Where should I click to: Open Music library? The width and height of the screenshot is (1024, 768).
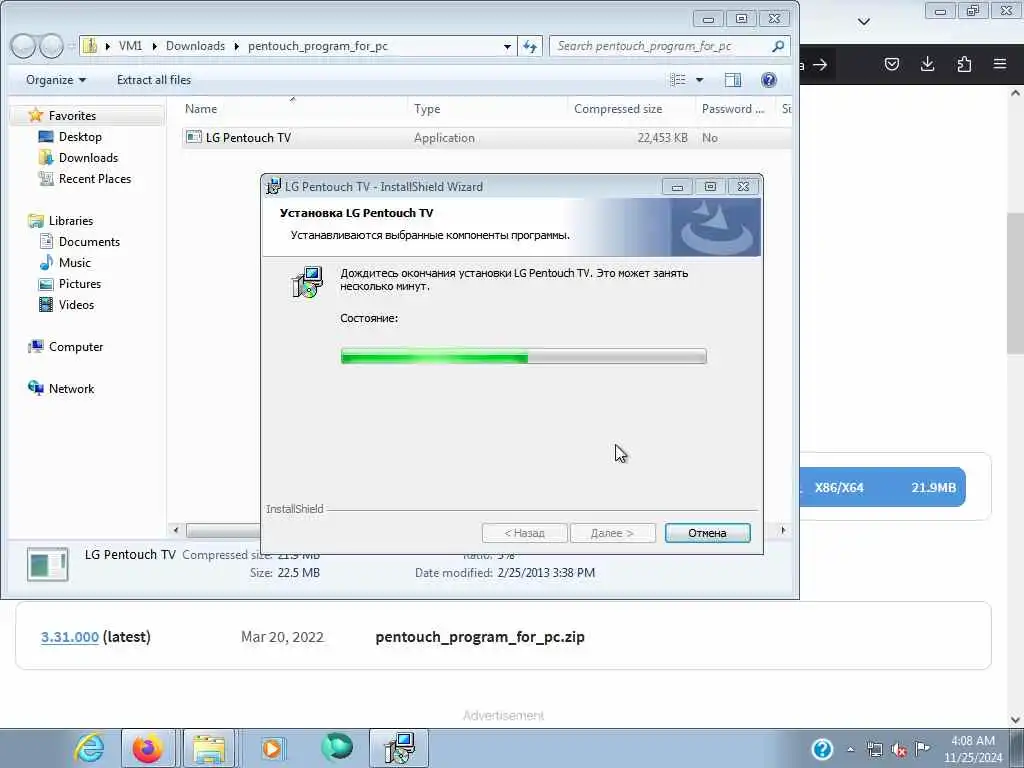(x=74, y=263)
